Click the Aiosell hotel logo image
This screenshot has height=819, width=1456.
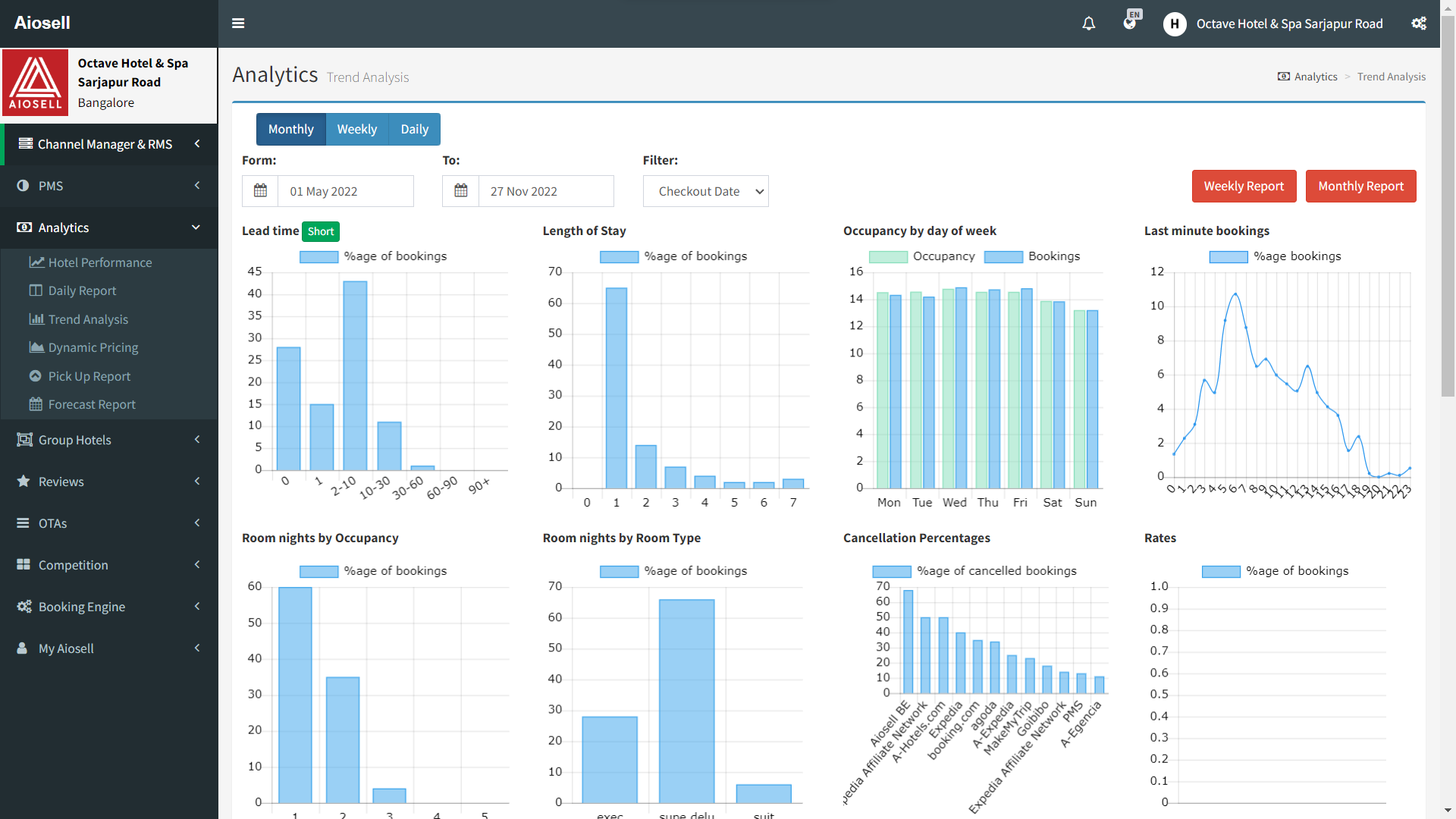36,83
